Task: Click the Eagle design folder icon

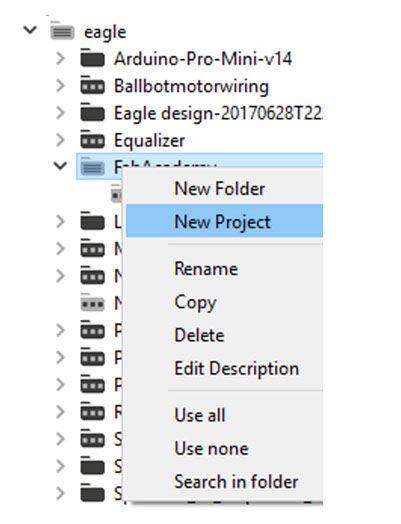Action: pyautogui.click(x=93, y=113)
